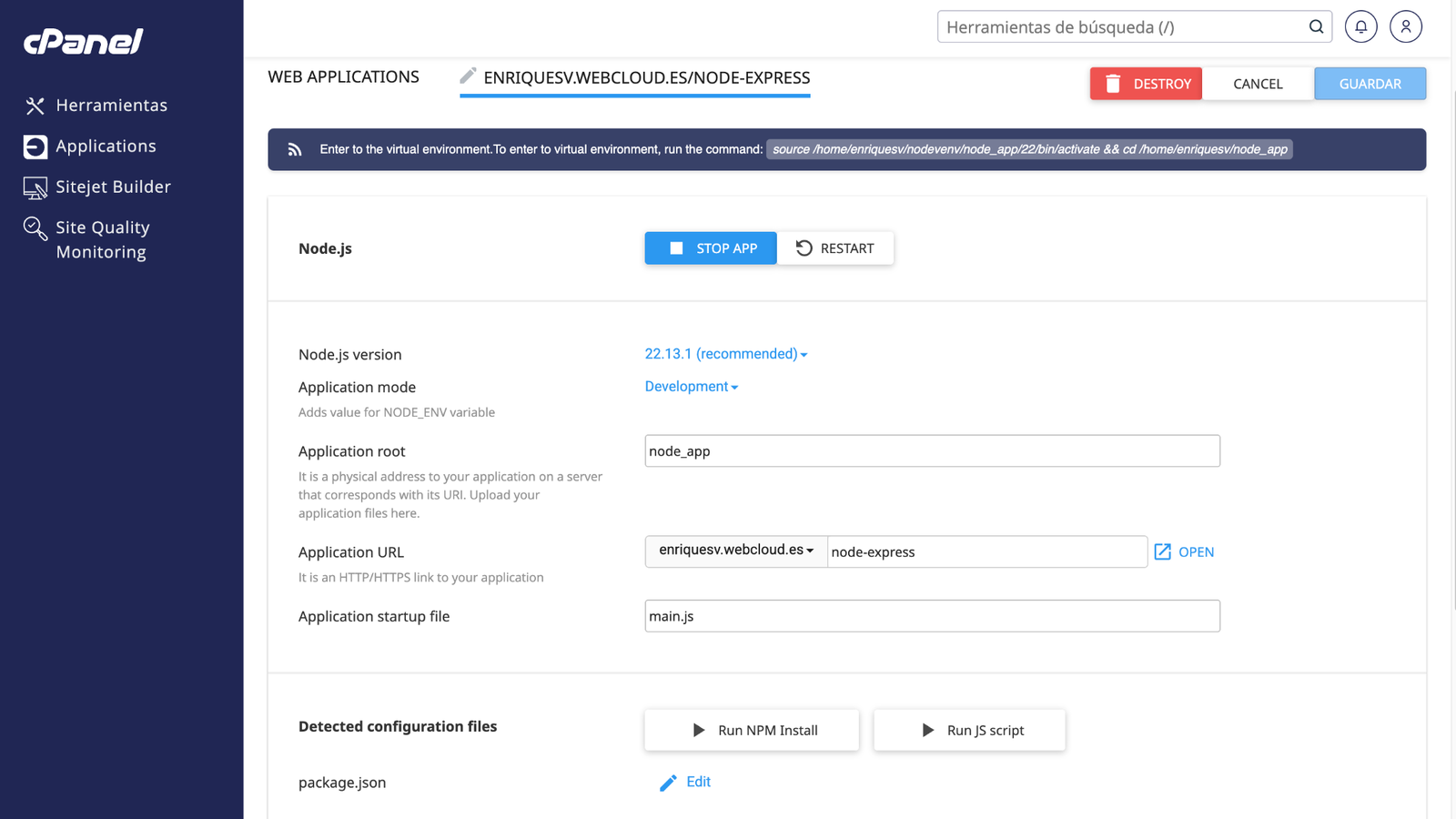Click the search magnifier icon
This screenshot has height=819, width=1456.
(1316, 26)
